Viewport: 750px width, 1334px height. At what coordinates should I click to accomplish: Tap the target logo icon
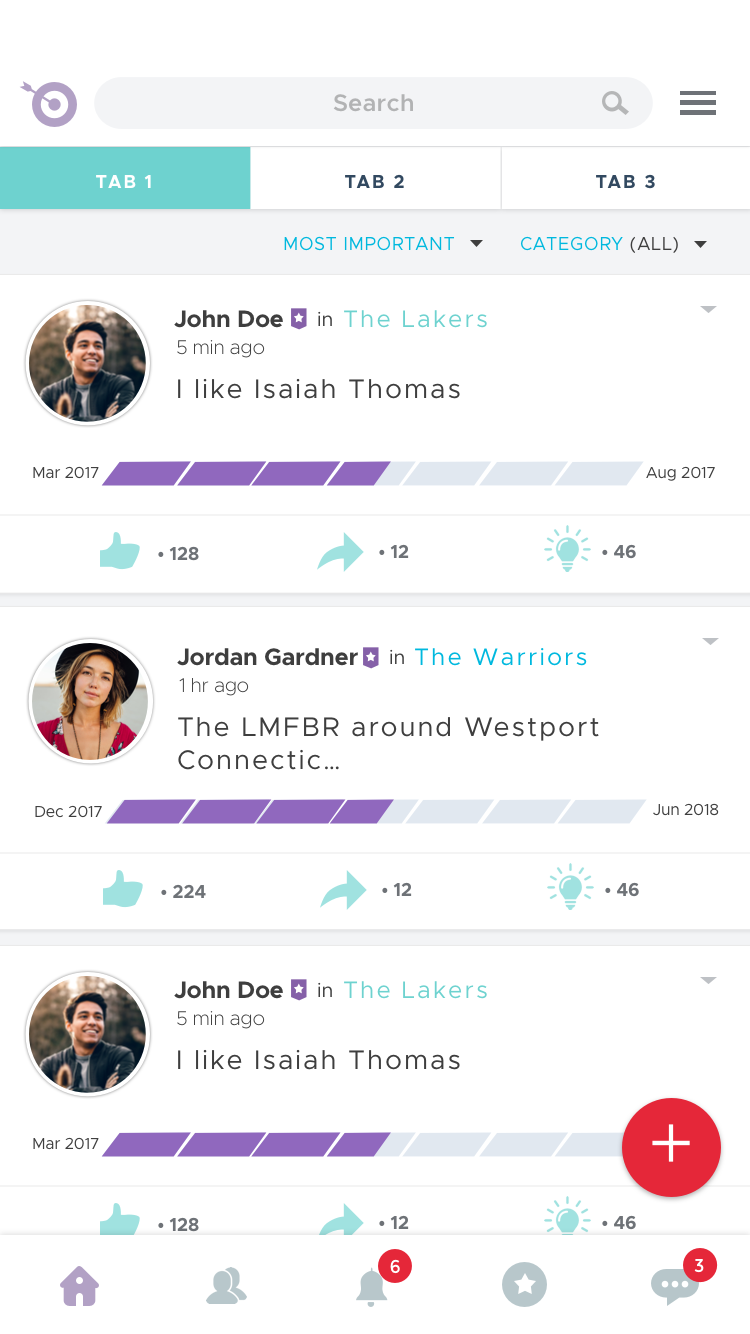pos(49,103)
